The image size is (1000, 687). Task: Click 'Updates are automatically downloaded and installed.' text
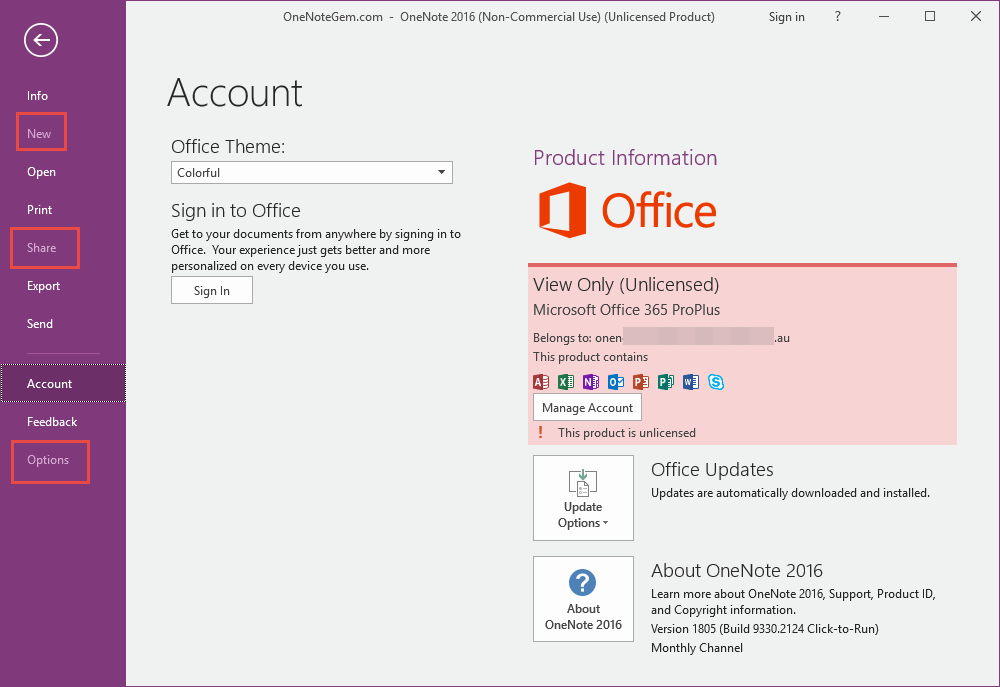point(790,493)
